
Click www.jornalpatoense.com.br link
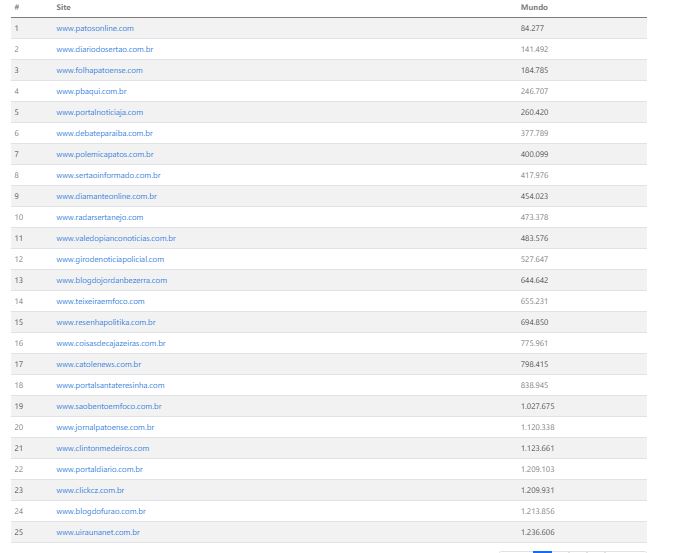coord(105,427)
